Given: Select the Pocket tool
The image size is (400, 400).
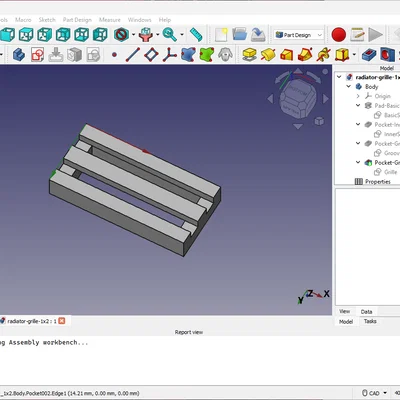Looking at the screenshot, I should tap(369, 54).
